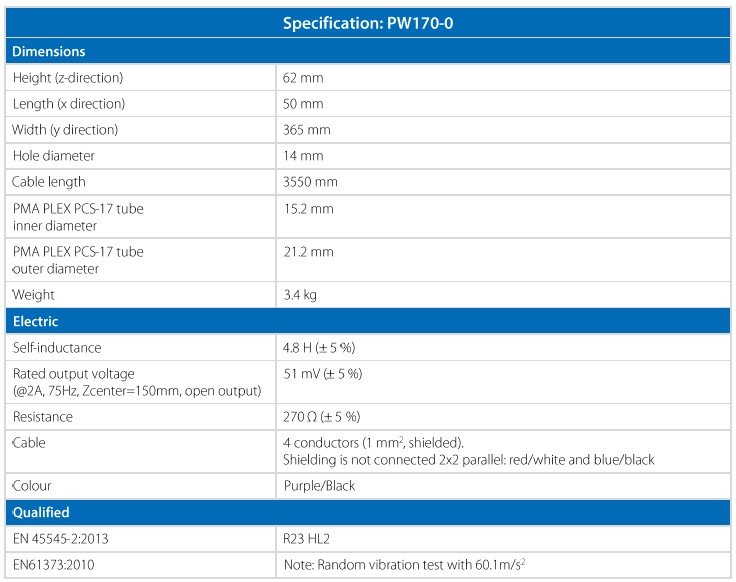The height and width of the screenshot is (582, 736).
Task: Click the 21.2 mm outer diameter value
Action: pos(308,252)
